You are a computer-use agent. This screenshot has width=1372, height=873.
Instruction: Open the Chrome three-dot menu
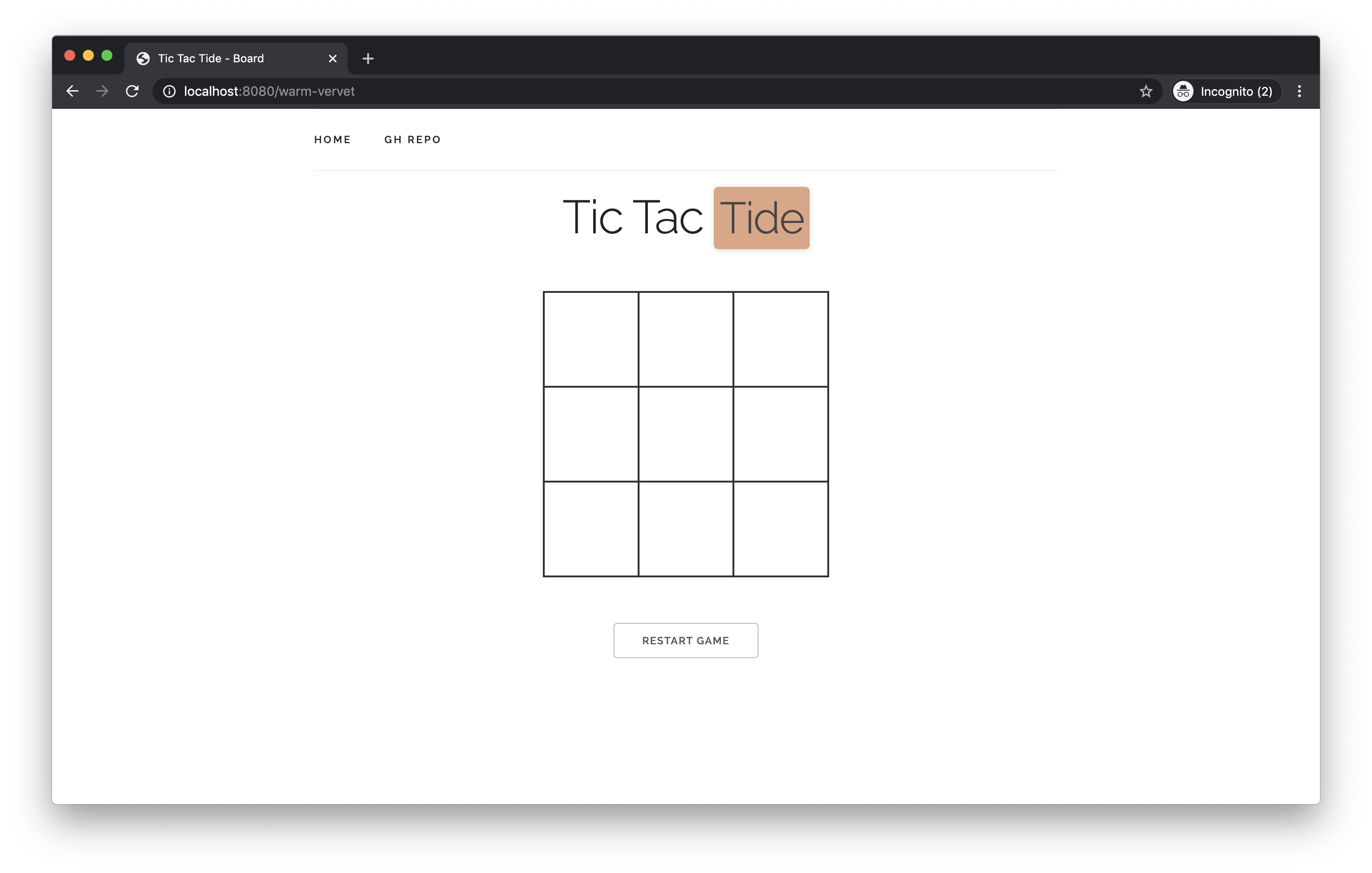click(x=1299, y=91)
